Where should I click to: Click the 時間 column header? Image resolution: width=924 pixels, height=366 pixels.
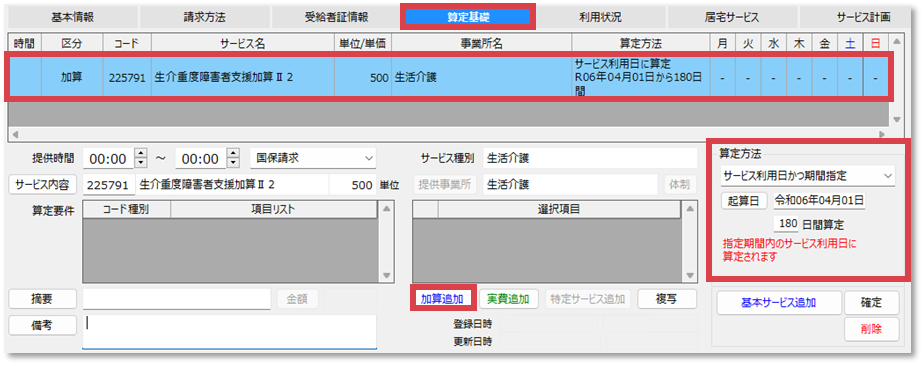pos(24,44)
